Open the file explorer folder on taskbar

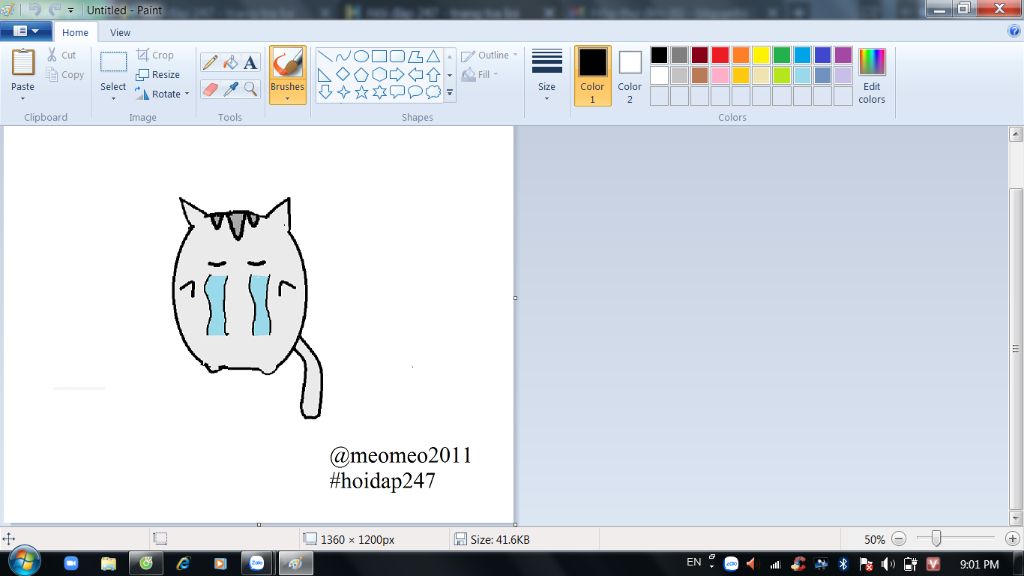click(x=108, y=563)
